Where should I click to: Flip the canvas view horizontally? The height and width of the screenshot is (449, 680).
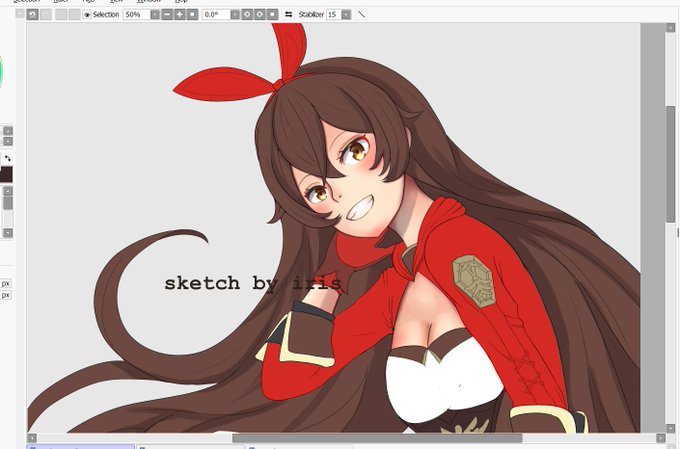[288, 15]
